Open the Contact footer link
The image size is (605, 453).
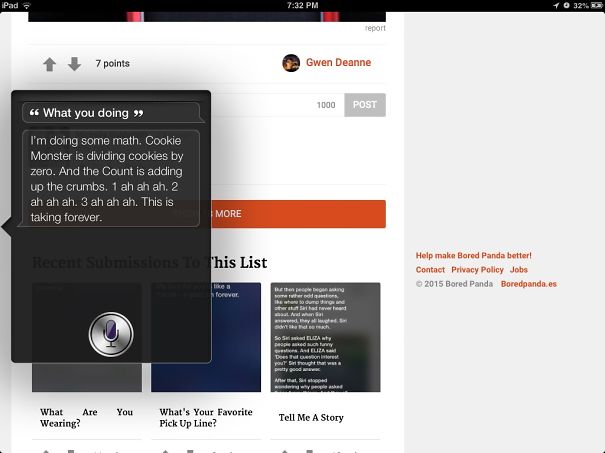click(x=430, y=270)
